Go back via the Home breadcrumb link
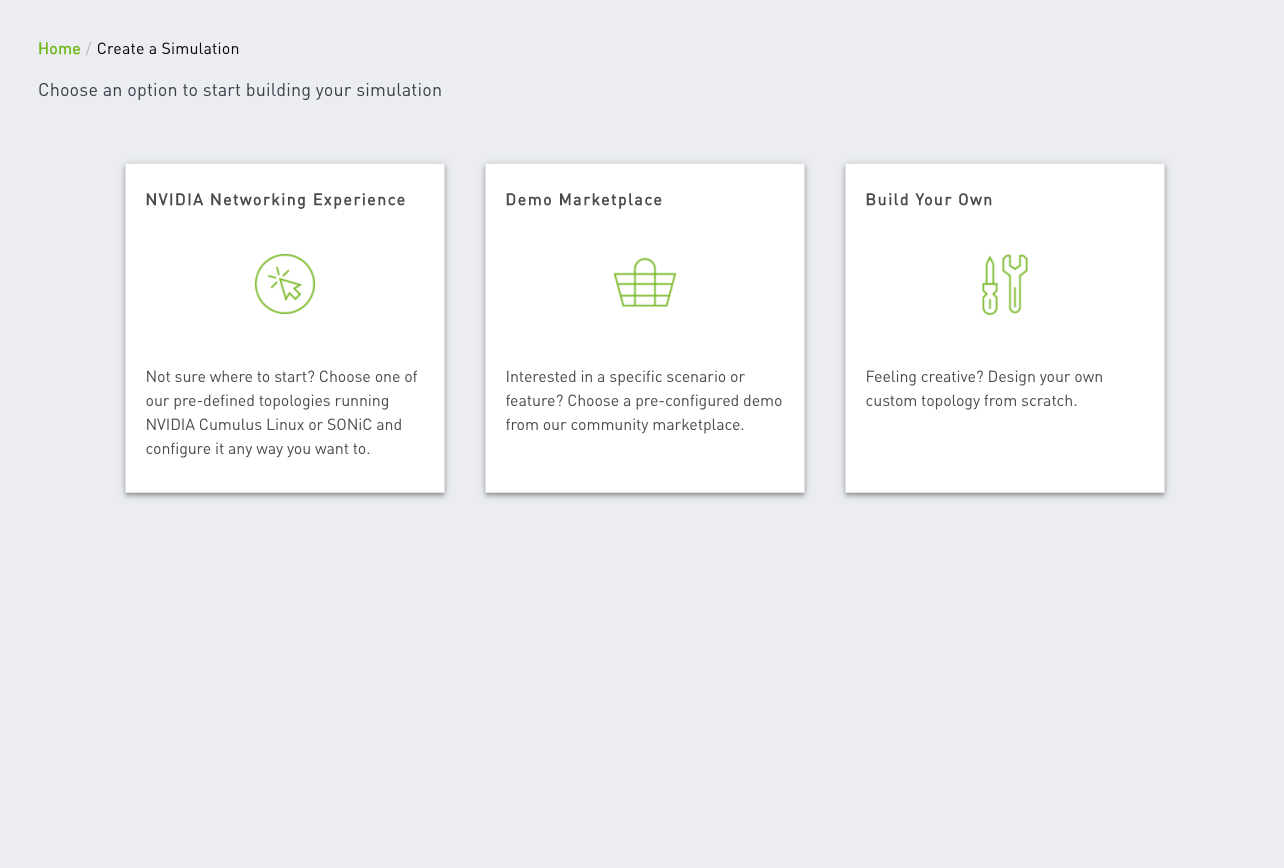Screen dimensions: 1284x868 pyautogui.click(x=59, y=49)
